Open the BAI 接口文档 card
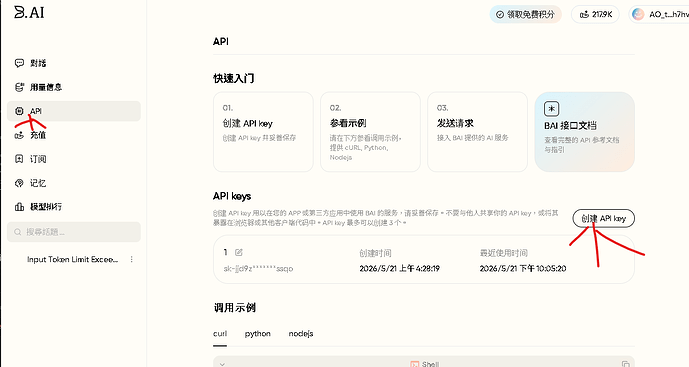The height and width of the screenshot is (367, 689). click(x=584, y=132)
